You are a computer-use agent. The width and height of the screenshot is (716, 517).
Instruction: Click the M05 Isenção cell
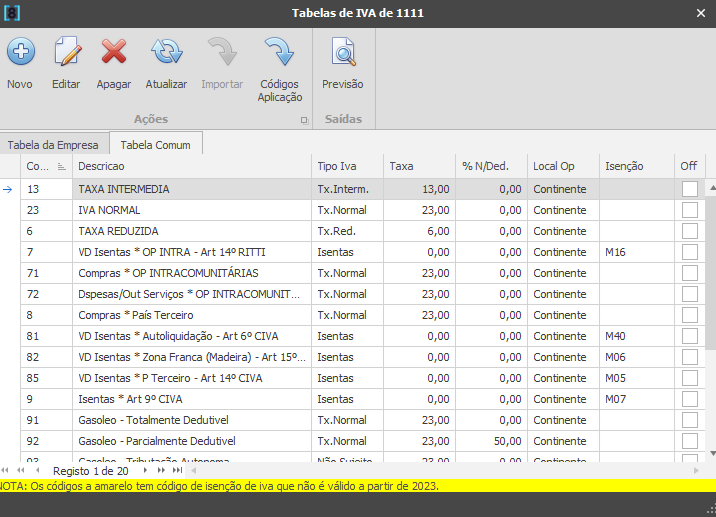[x=637, y=378]
